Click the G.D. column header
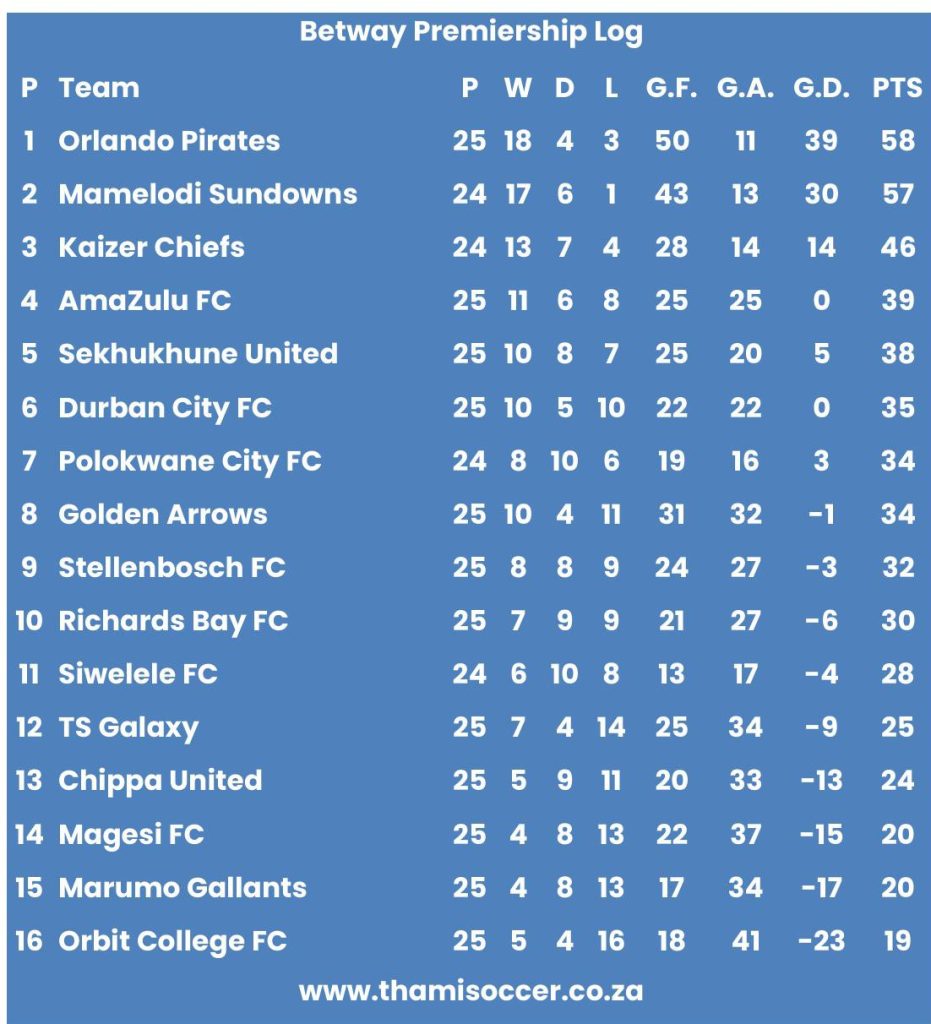This screenshot has width=931, height=1024. (x=821, y=87)
